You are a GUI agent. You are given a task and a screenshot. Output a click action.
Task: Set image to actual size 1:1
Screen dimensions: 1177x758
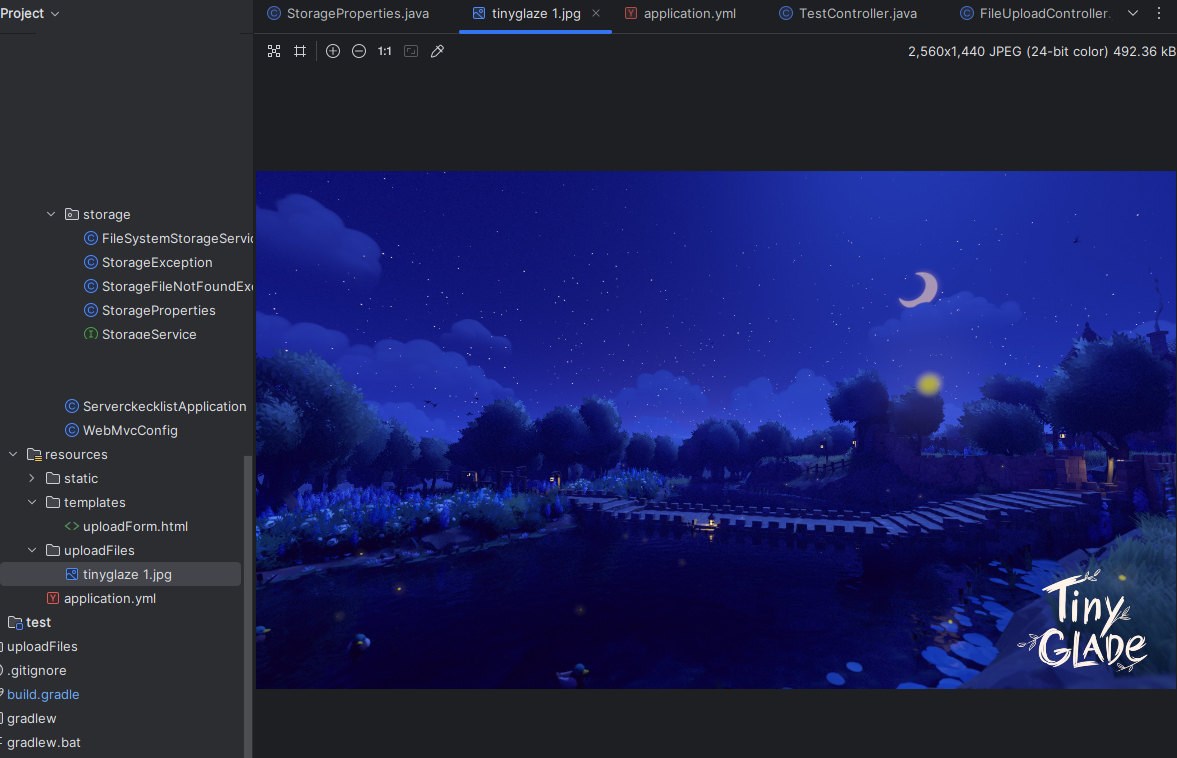pos(385,51)
